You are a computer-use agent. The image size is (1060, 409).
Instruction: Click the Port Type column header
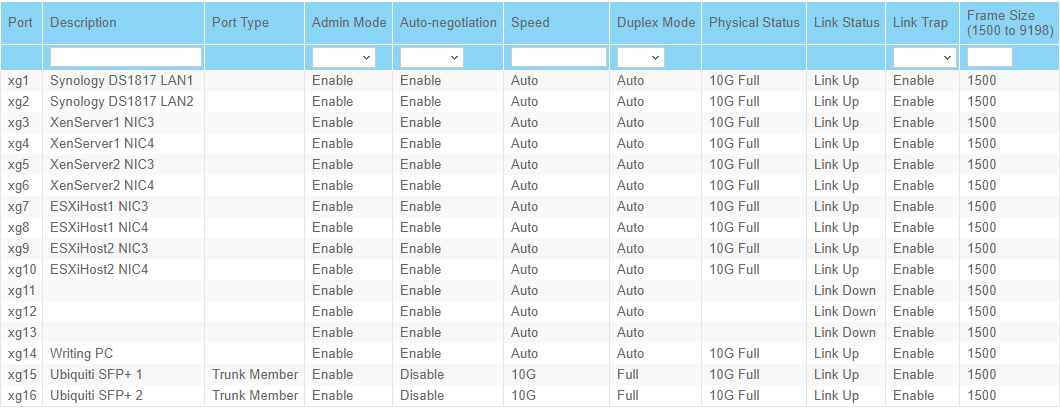click(x=240, y=22)
